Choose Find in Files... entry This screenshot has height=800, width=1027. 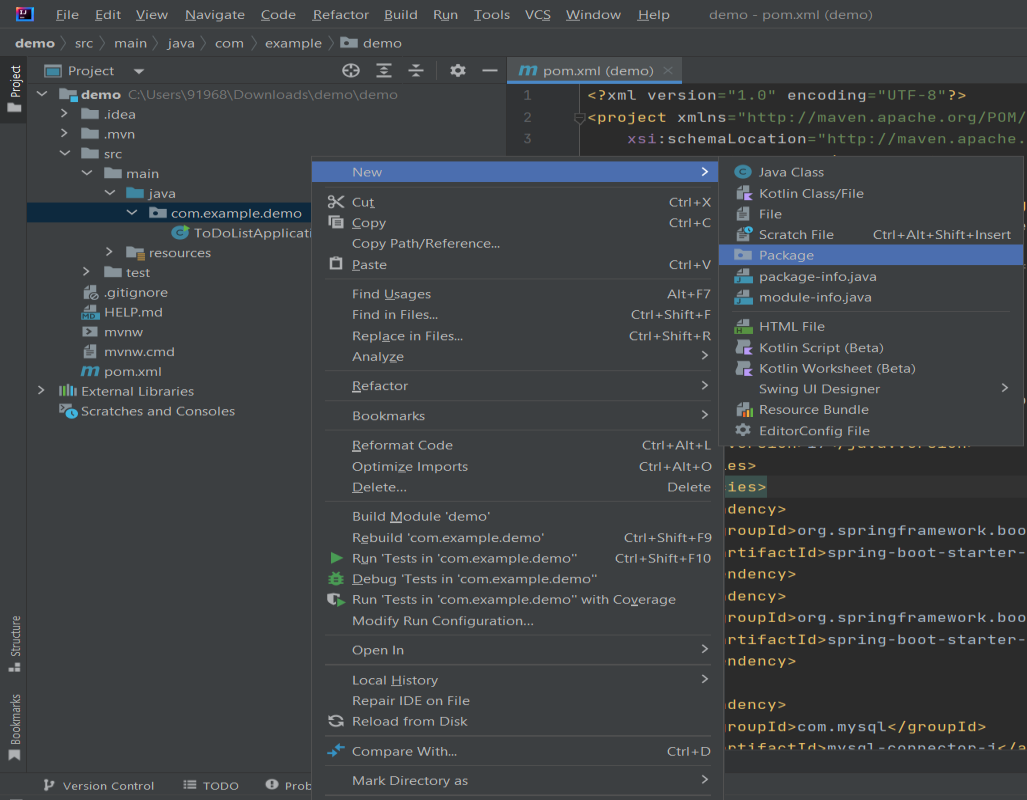517,315
